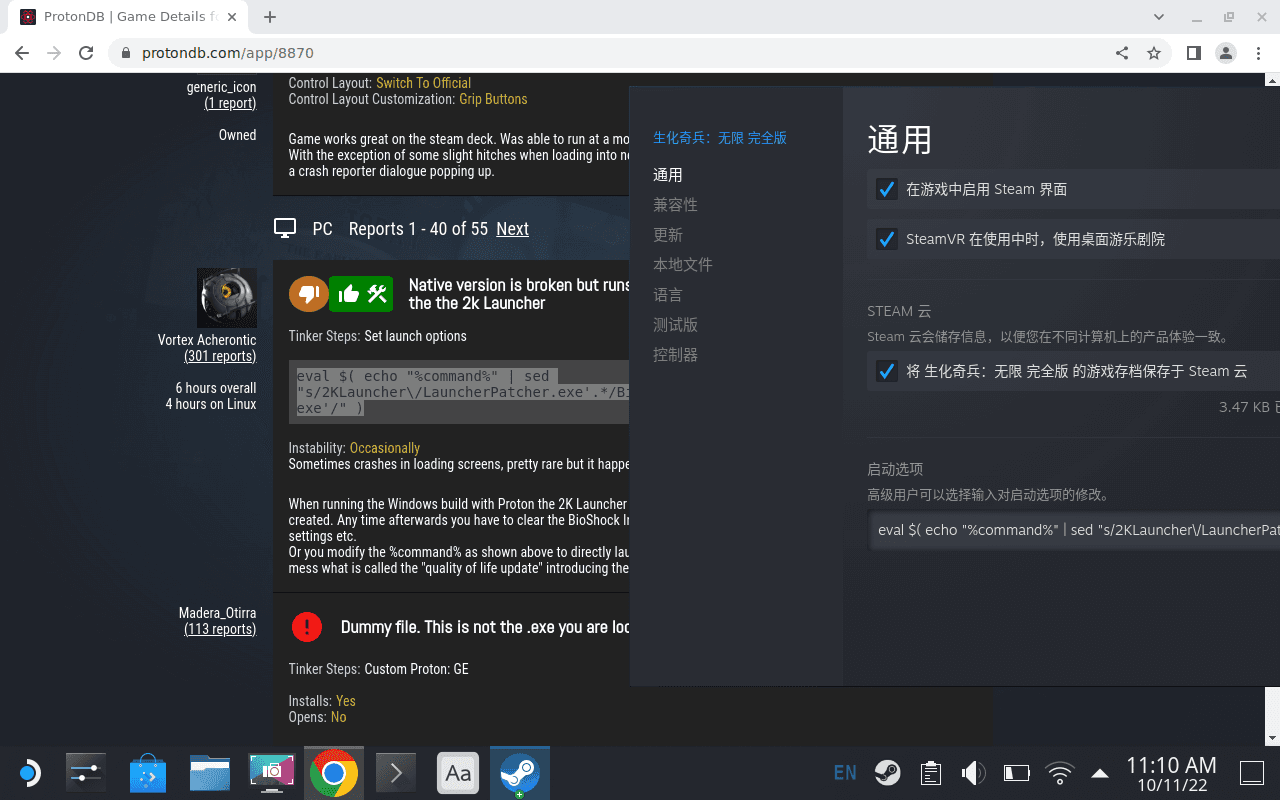The height and width of the screenshot is (800, 1280).
Task: Open Discover store from the taskbar
Action: 148,772
